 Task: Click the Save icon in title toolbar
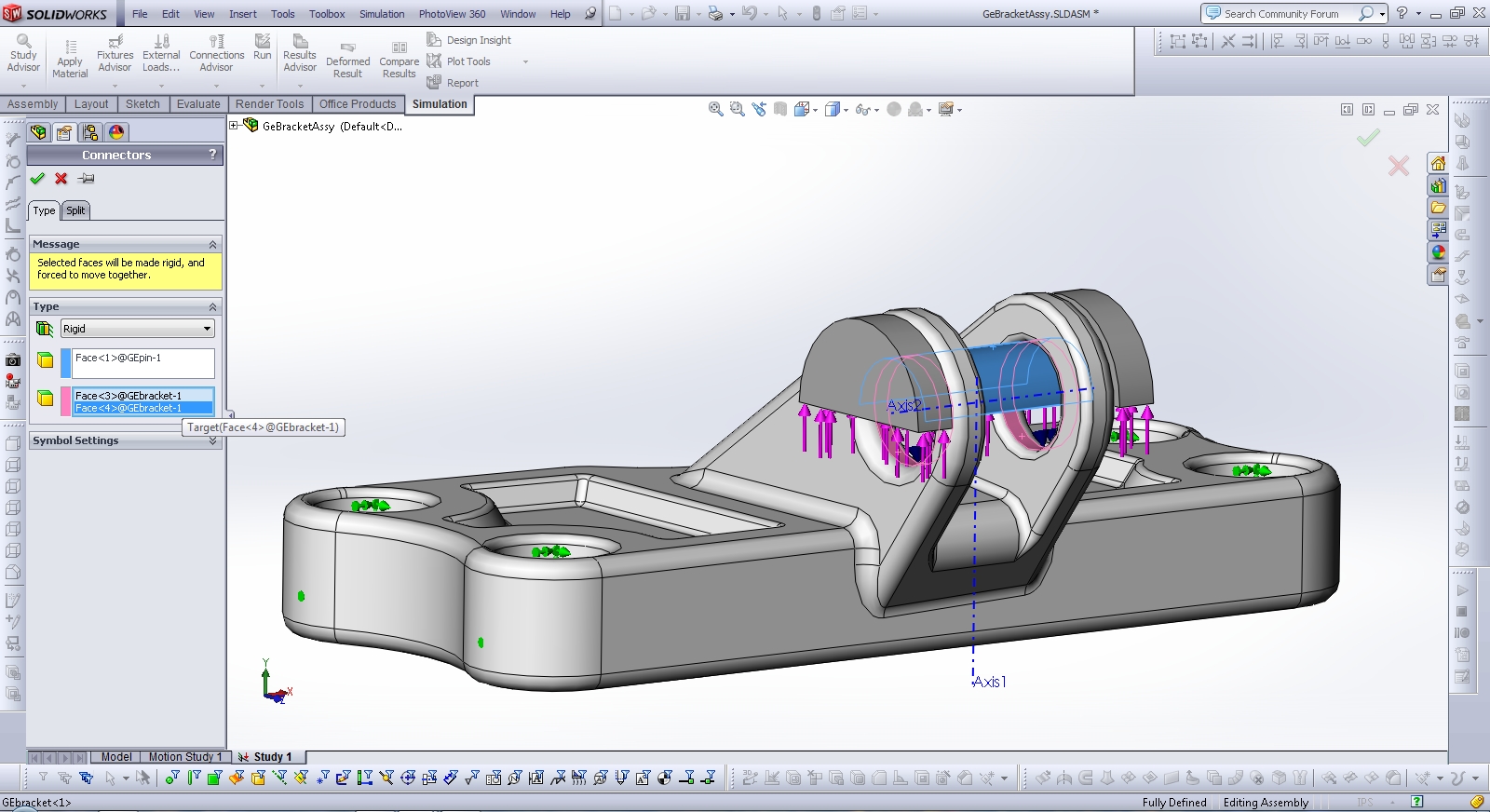(x=683, y=13)
